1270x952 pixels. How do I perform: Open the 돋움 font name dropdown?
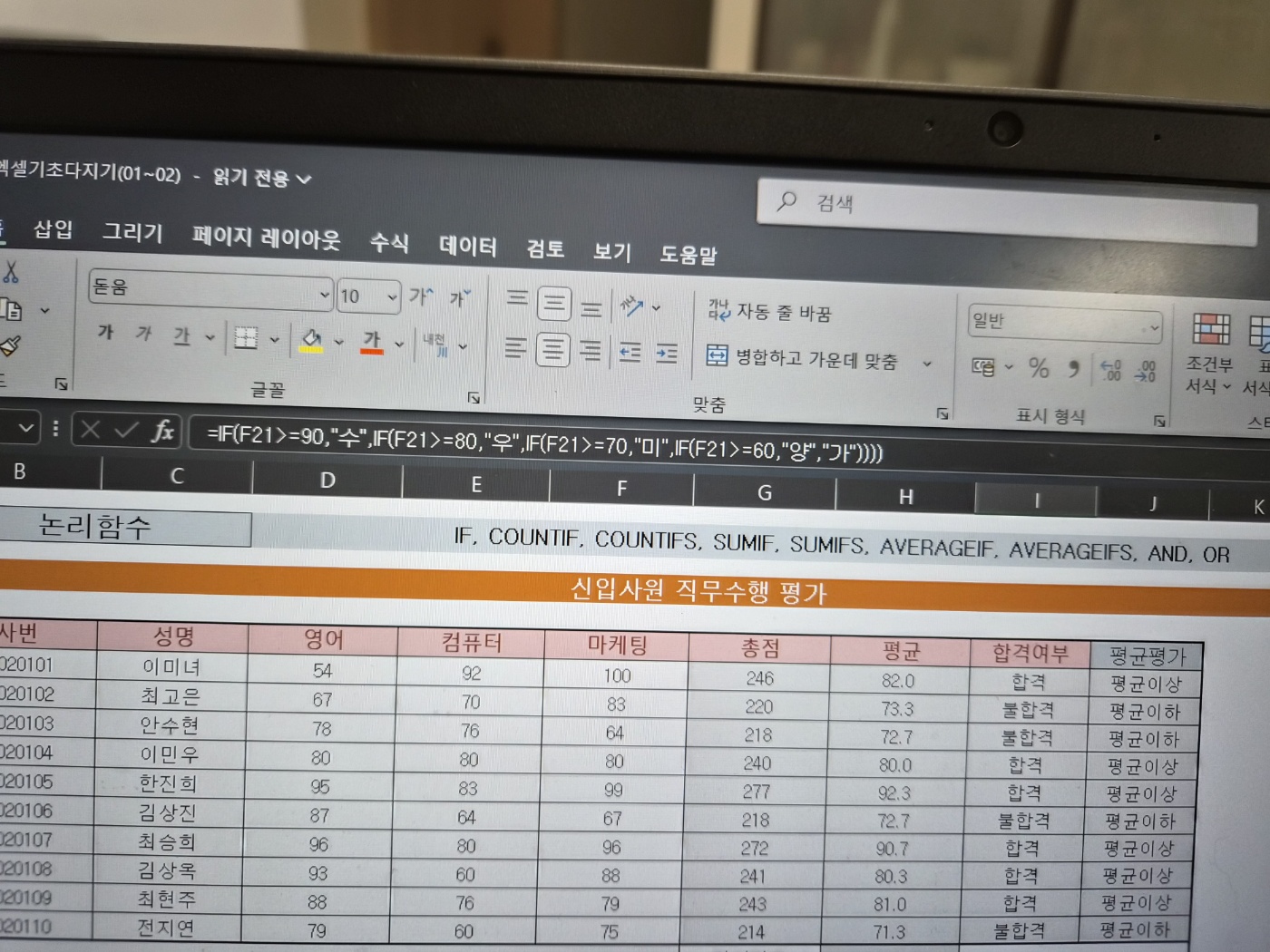324,294
